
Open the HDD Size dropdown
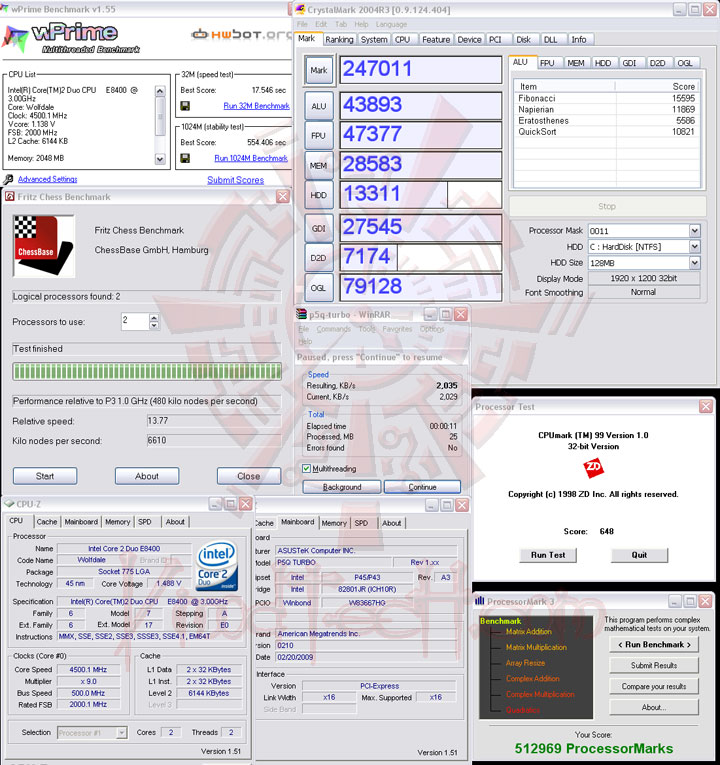pyautogui.click(x=695, y=263)
